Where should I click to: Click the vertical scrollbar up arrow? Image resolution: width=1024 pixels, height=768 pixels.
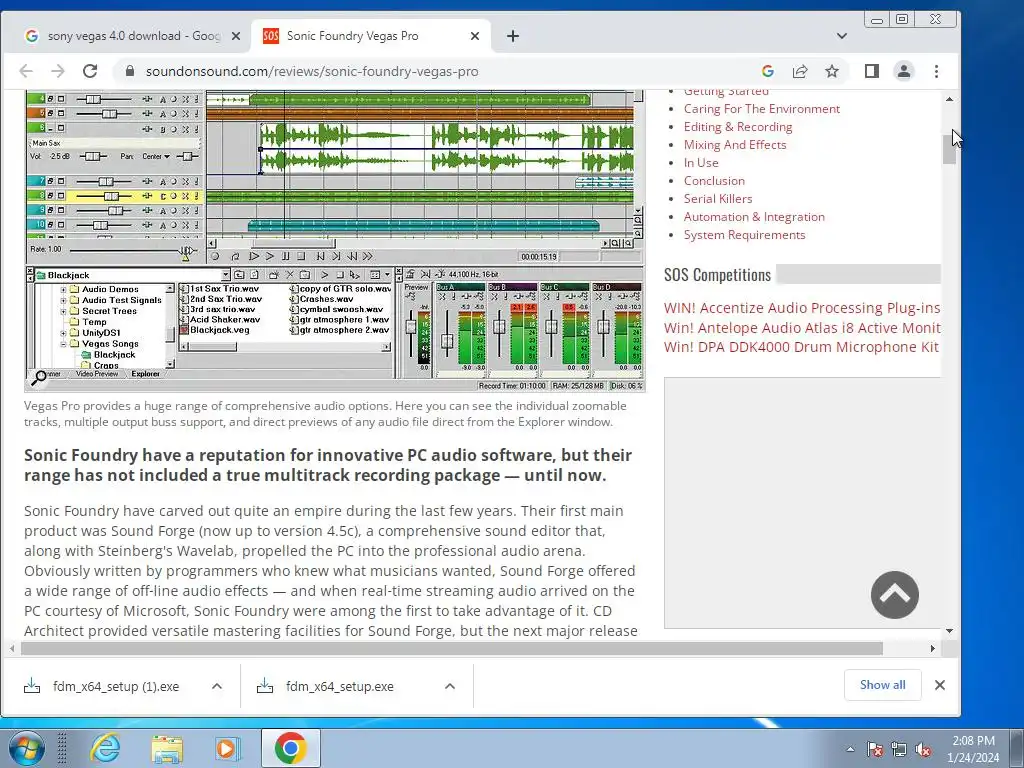pyautogui.click(x=950, y=99)
